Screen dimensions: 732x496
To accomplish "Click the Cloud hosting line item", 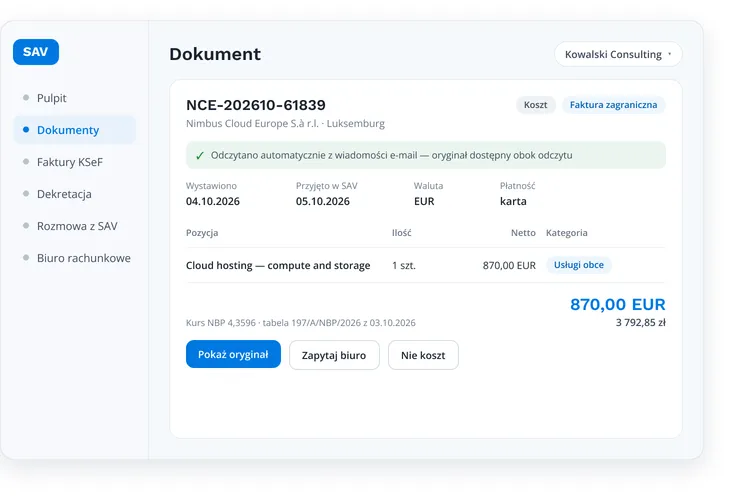I will click(278, 265).
